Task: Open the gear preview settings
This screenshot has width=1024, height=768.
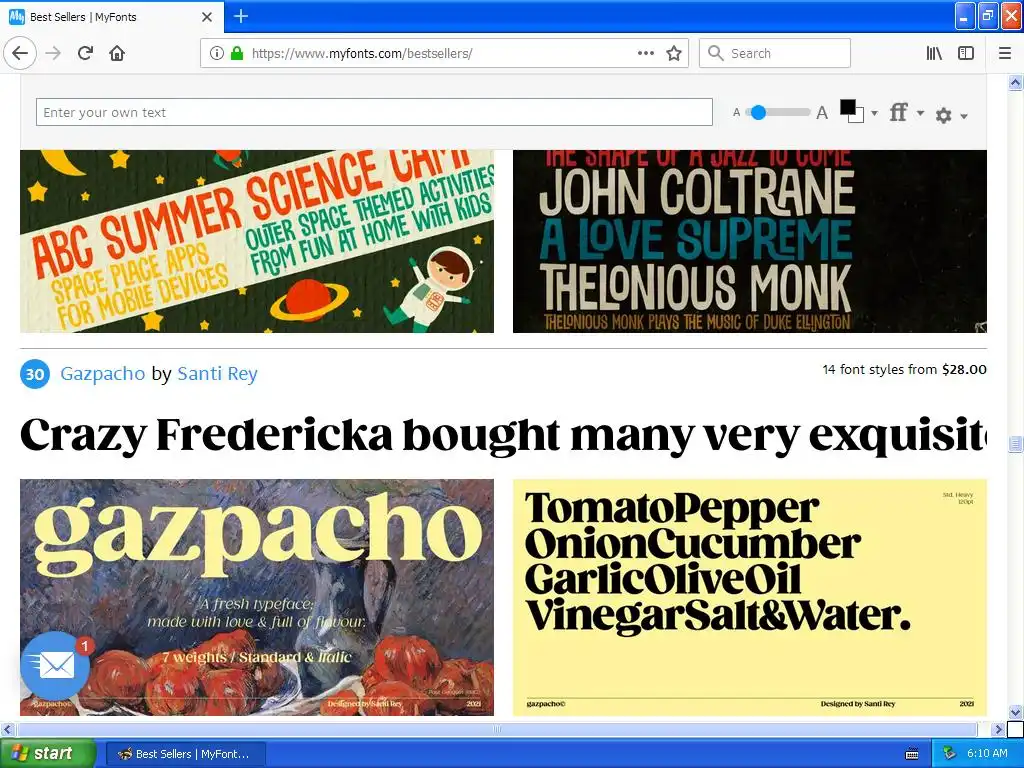Action: tap(943, 116)
